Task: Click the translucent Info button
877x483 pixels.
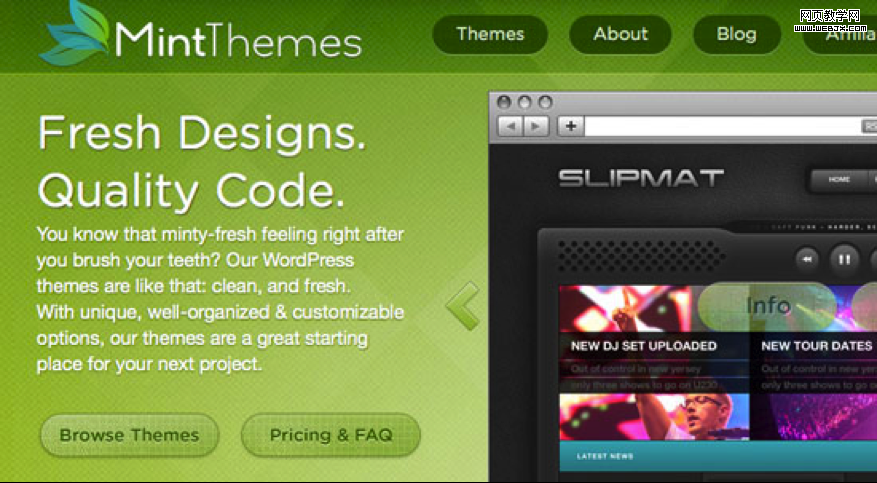Action: point(767,306)
